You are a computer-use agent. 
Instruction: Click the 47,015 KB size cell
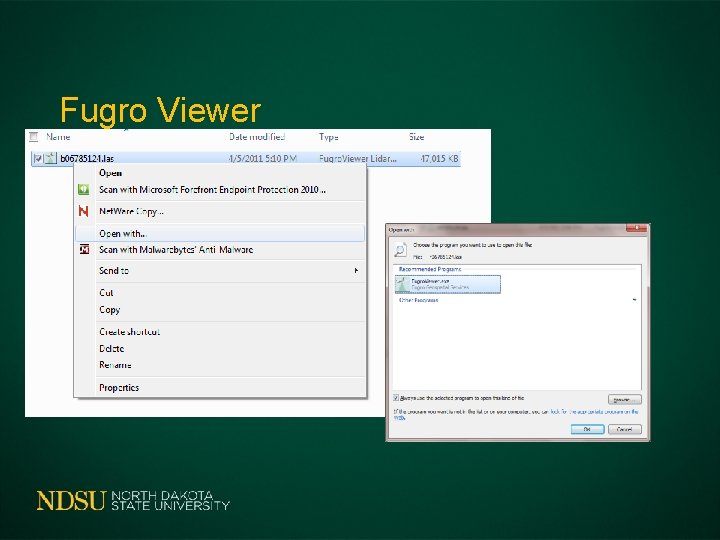click(x=439, y=158)
